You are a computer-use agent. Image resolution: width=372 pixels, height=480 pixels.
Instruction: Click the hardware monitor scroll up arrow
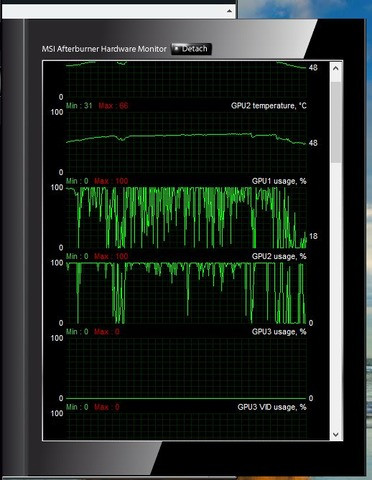coord(336,68)
